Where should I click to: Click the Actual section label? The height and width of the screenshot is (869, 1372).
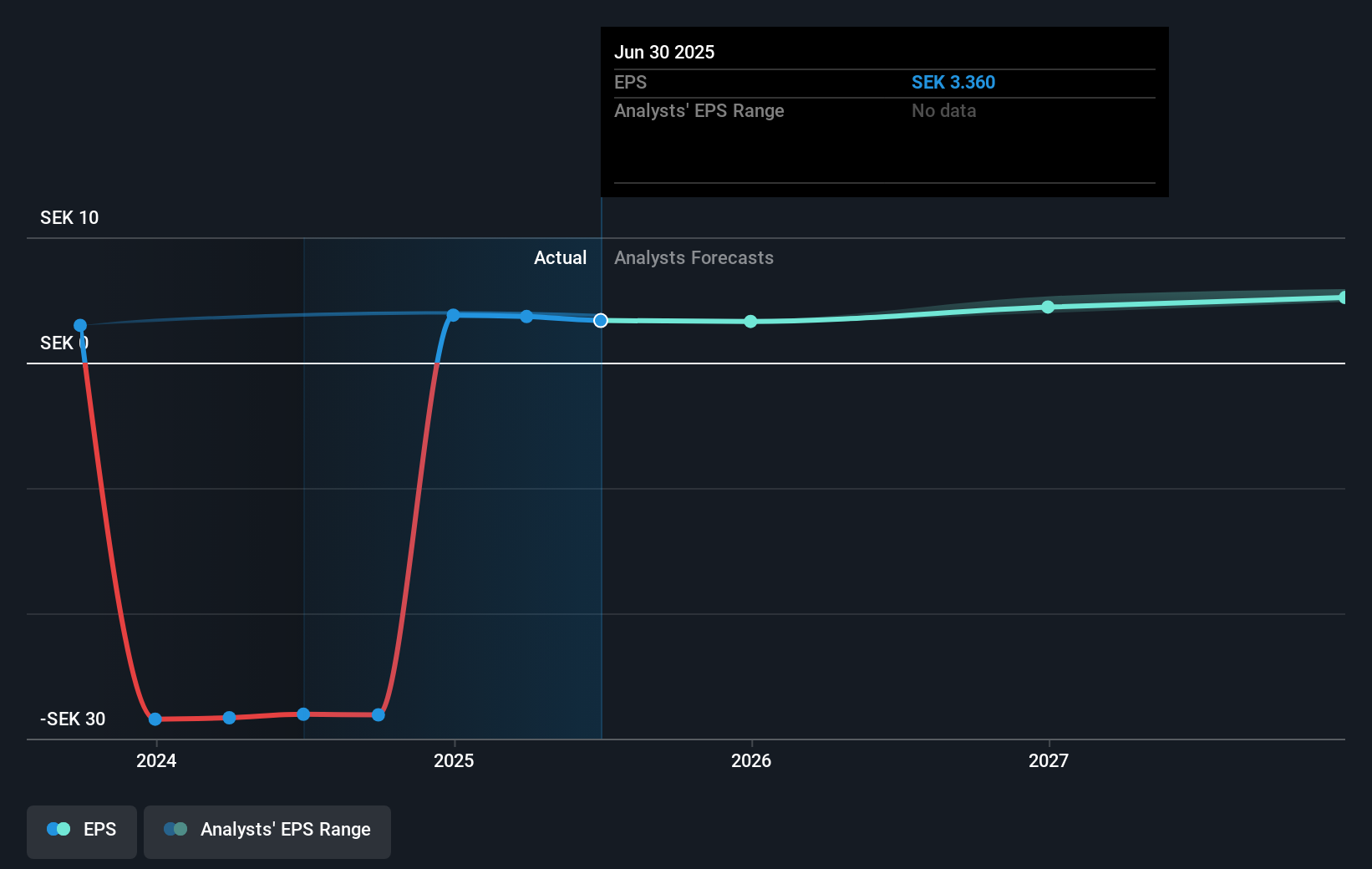[560, 258]
